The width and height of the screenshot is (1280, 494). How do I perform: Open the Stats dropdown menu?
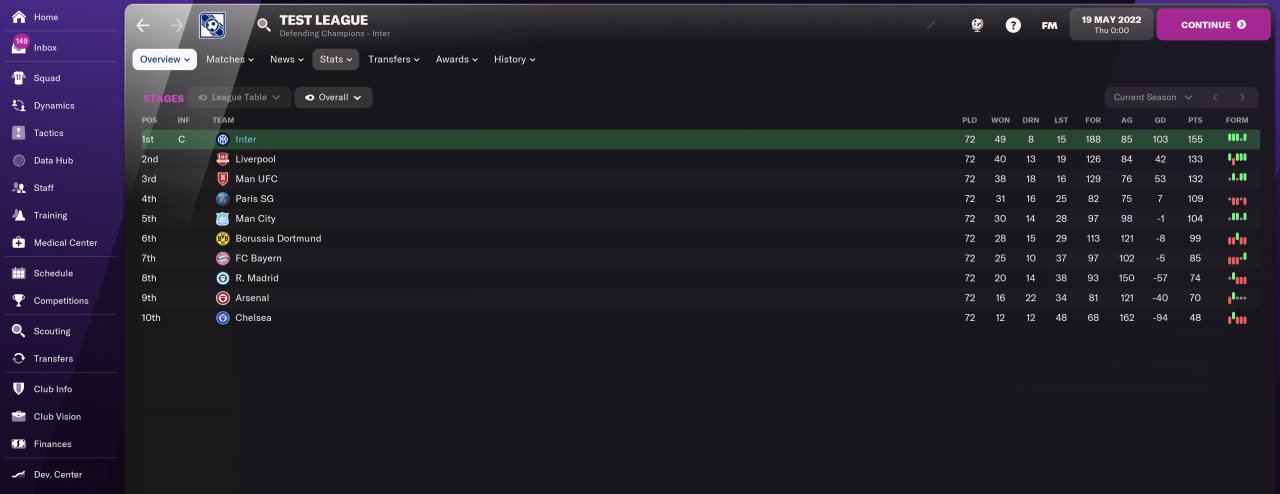[x=335, y=59]
